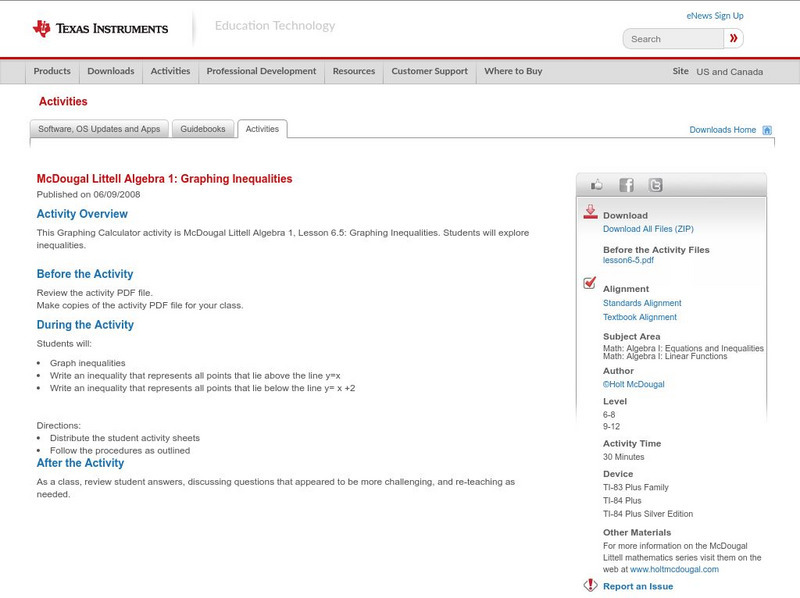The height and width of the screenshot is (598, 800).
Task: Submit search with the red arrow button
Action: [733, 39]
